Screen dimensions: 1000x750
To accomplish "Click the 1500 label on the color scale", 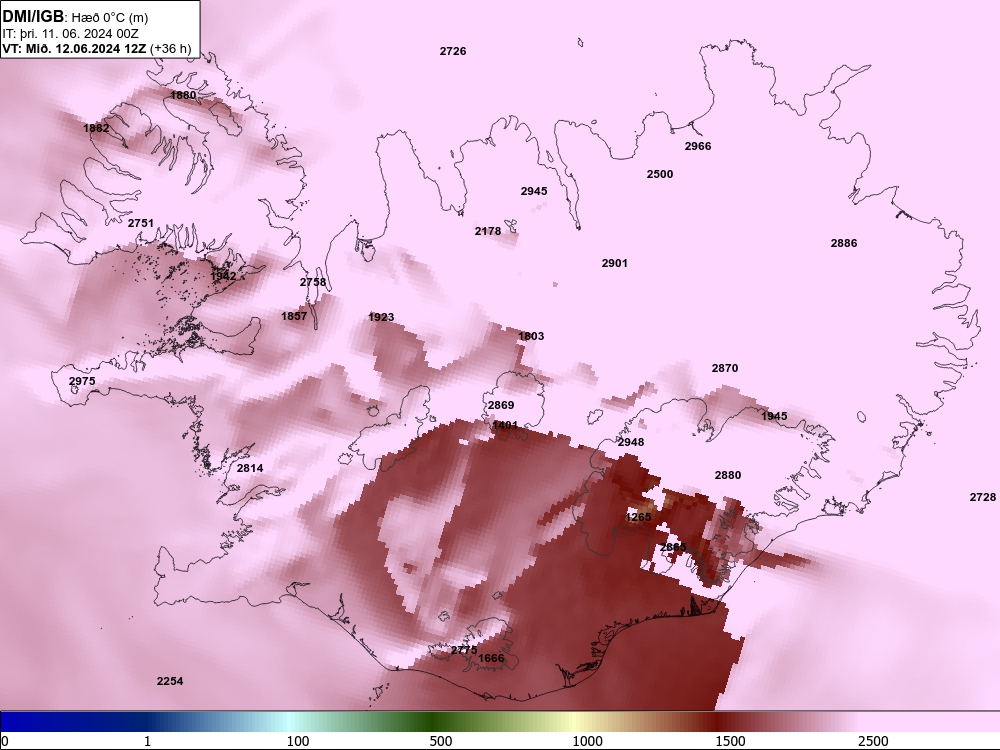I will tap(730, 741).
